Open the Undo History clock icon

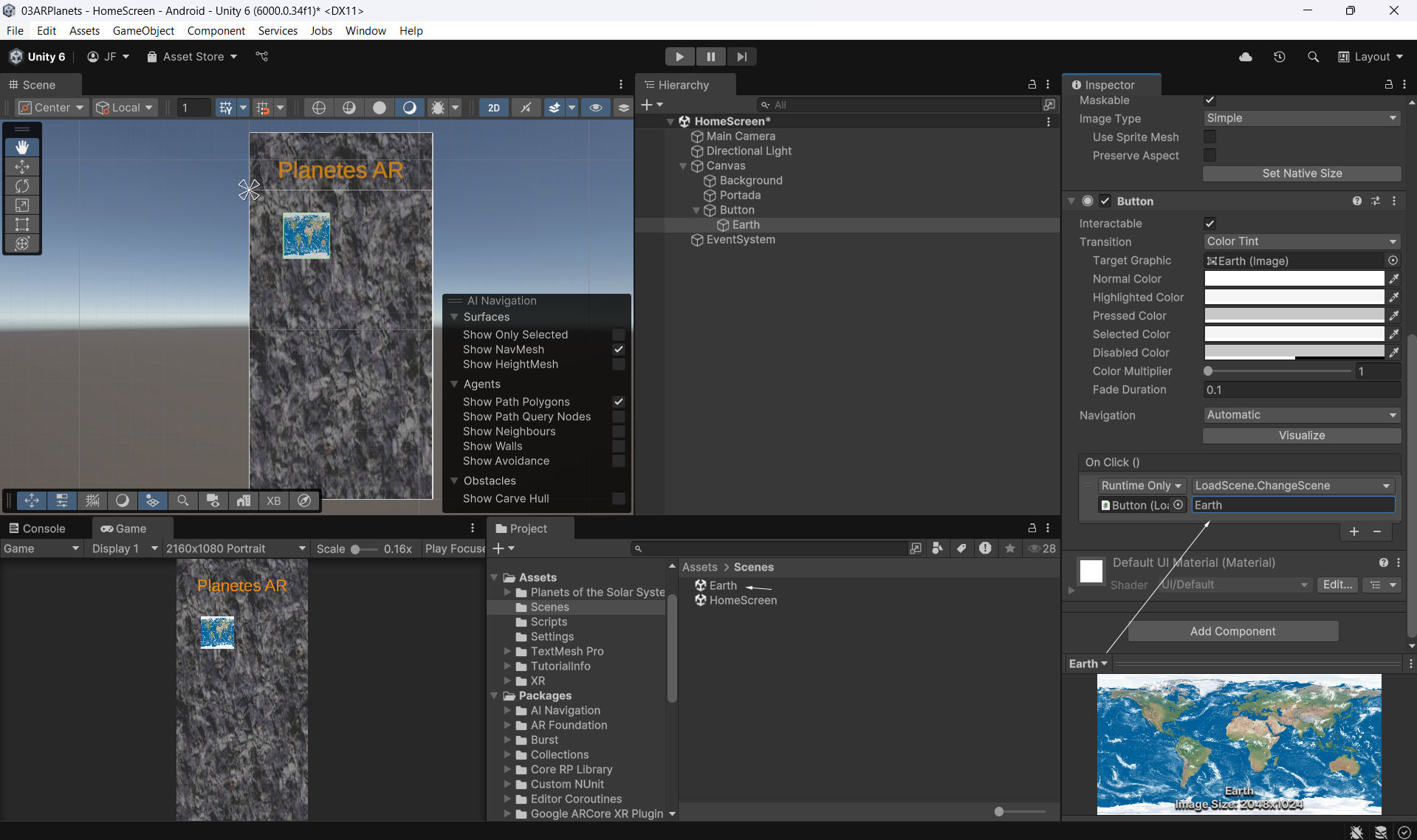[x=1280, y=57]
